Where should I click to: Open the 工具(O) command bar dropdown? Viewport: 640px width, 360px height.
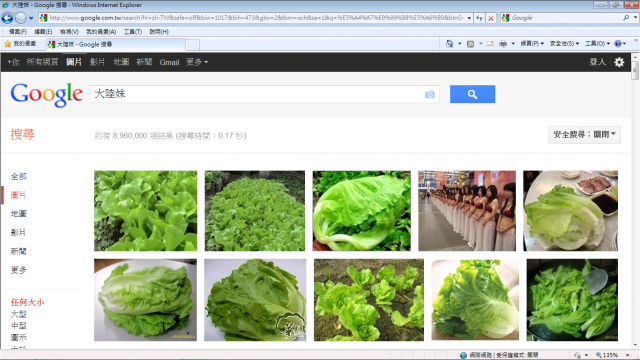click(x=598, y=44)
